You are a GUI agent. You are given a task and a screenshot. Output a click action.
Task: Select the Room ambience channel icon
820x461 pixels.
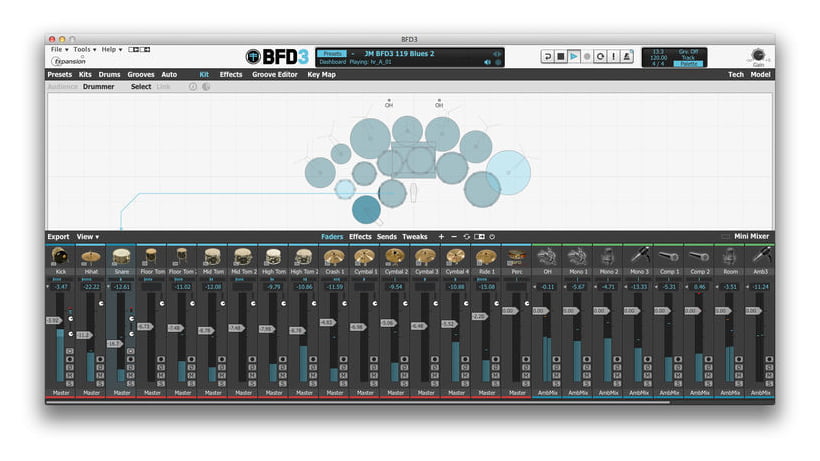(x=730, y=257)
